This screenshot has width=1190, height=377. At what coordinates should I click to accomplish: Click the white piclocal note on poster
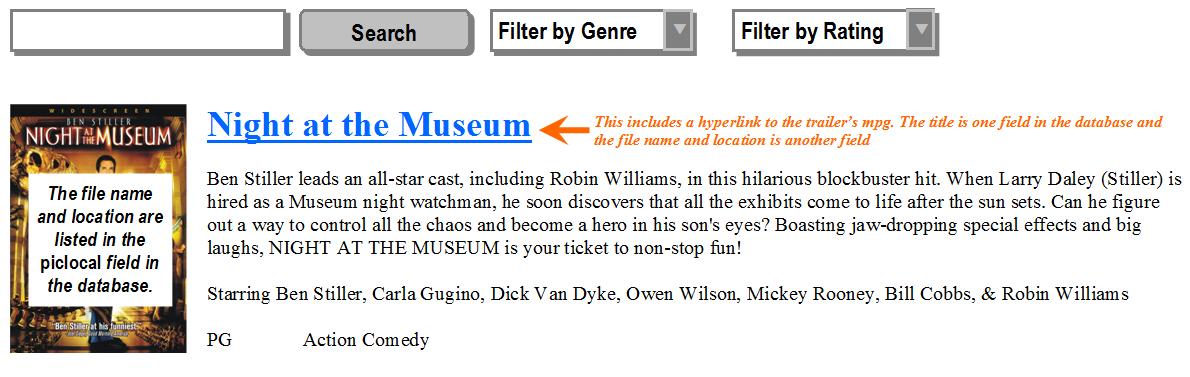pos(100,240)
